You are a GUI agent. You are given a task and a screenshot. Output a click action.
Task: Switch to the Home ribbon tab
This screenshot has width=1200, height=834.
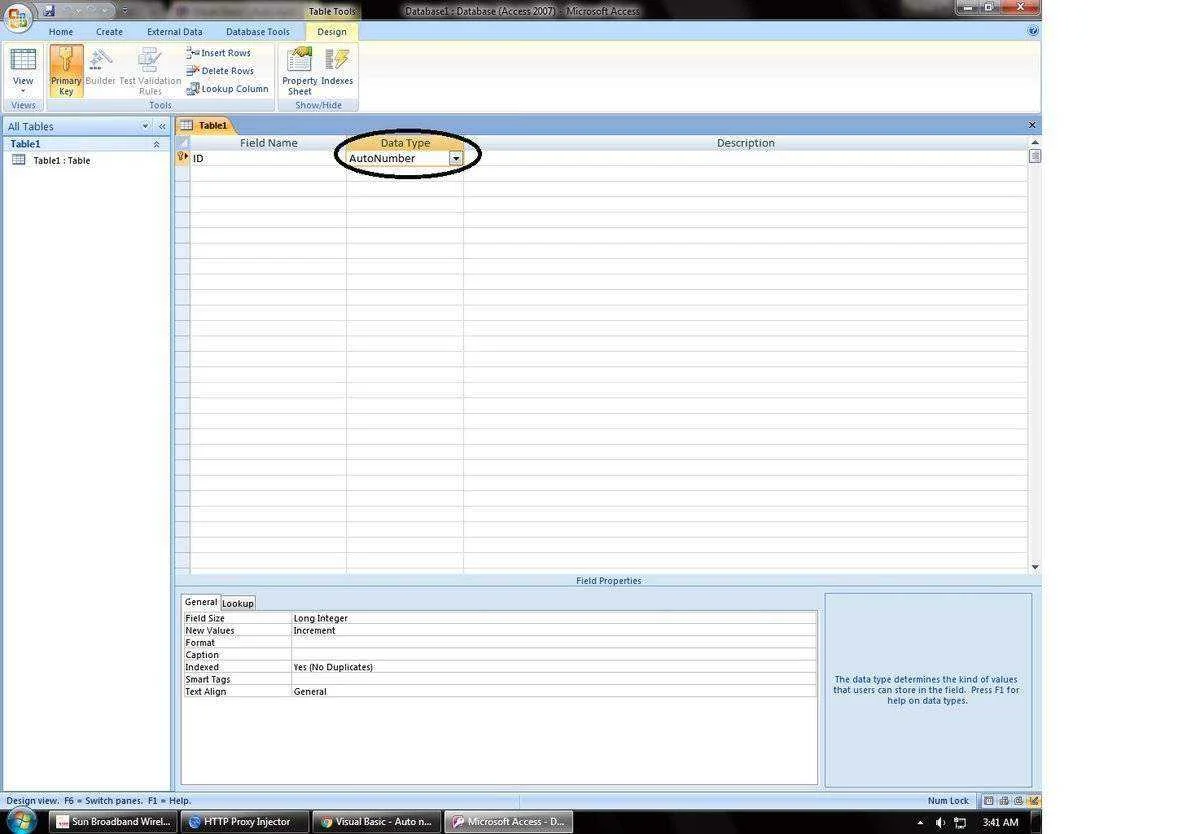coord(61,31)
